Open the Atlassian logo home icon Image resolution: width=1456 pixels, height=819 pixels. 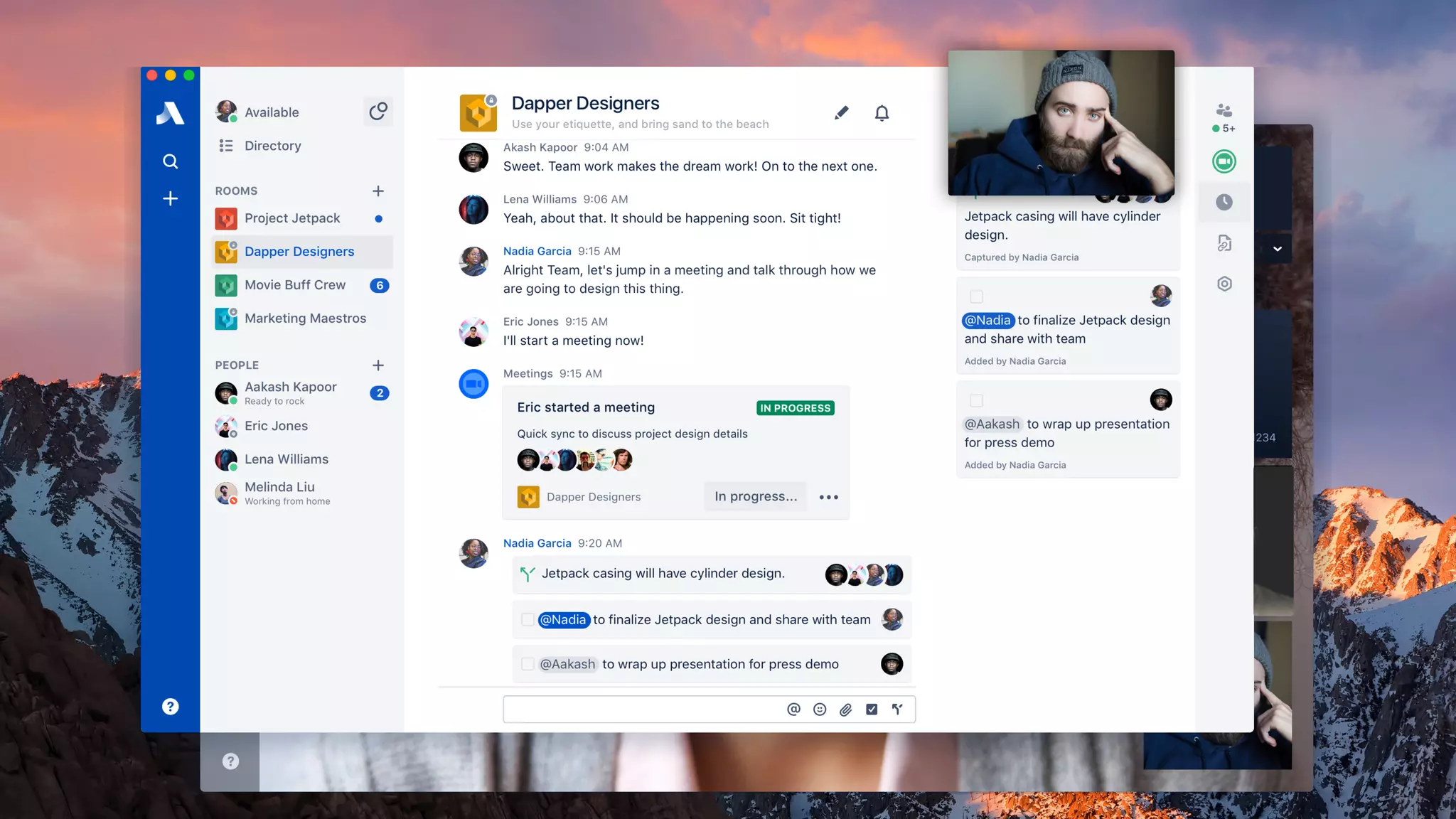point(170,113)
